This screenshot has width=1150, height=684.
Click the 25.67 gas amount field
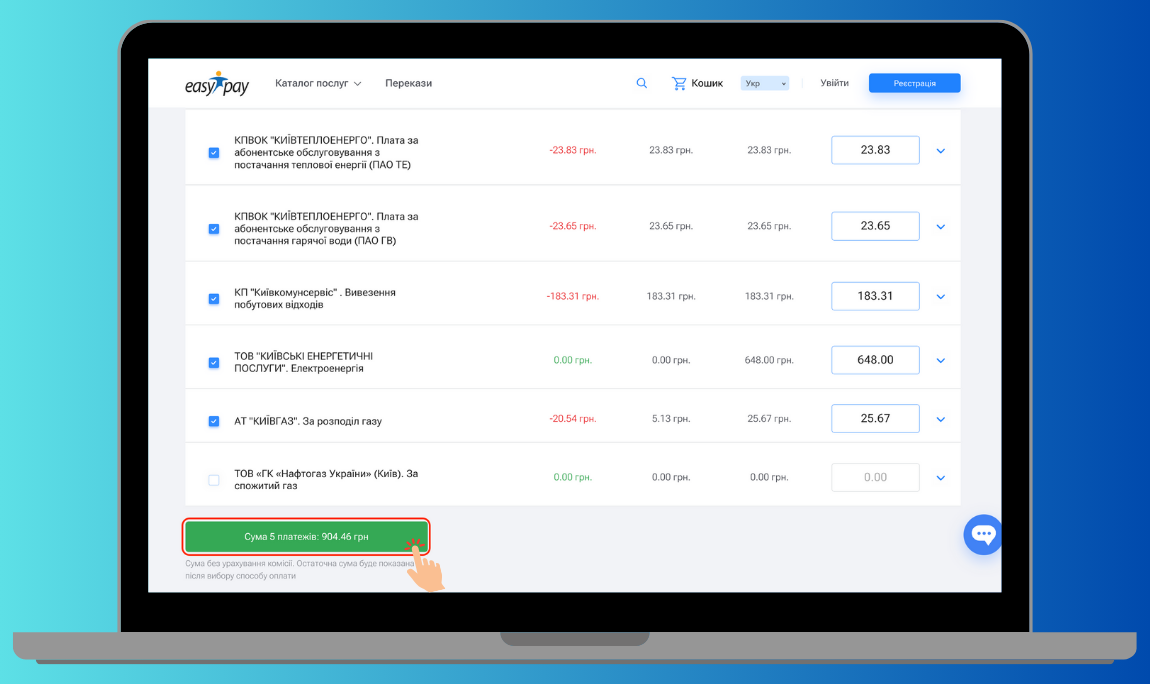[875, 418]
